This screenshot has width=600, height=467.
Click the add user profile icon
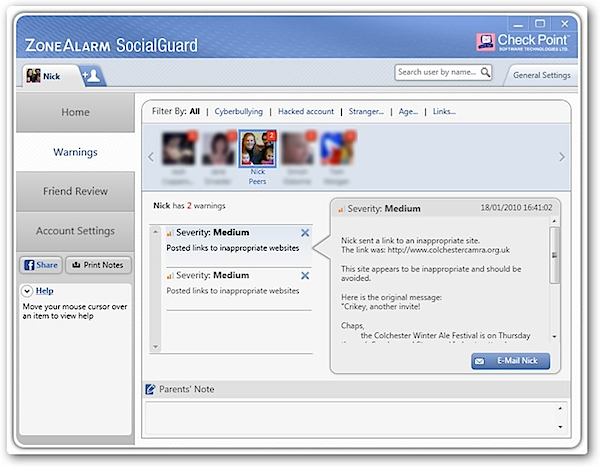click(92, 75)
